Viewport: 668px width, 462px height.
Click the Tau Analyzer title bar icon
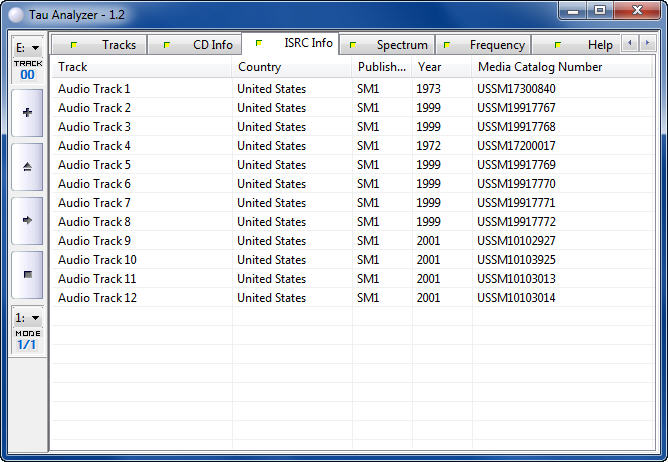(x=14, y=13)
